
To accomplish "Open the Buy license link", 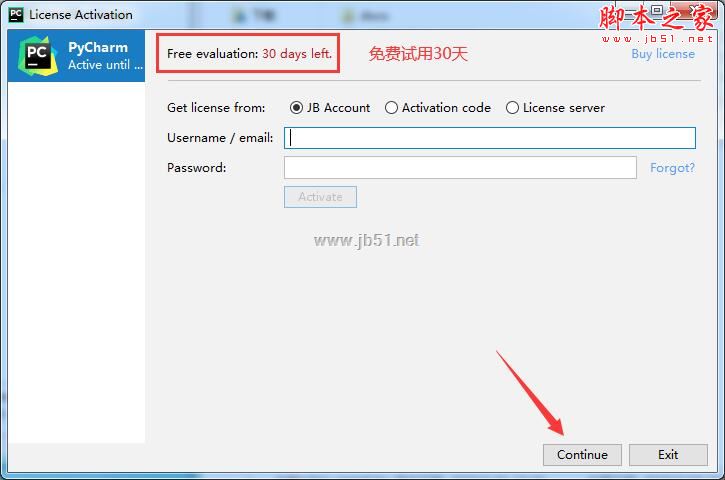I will pos(663,54).
